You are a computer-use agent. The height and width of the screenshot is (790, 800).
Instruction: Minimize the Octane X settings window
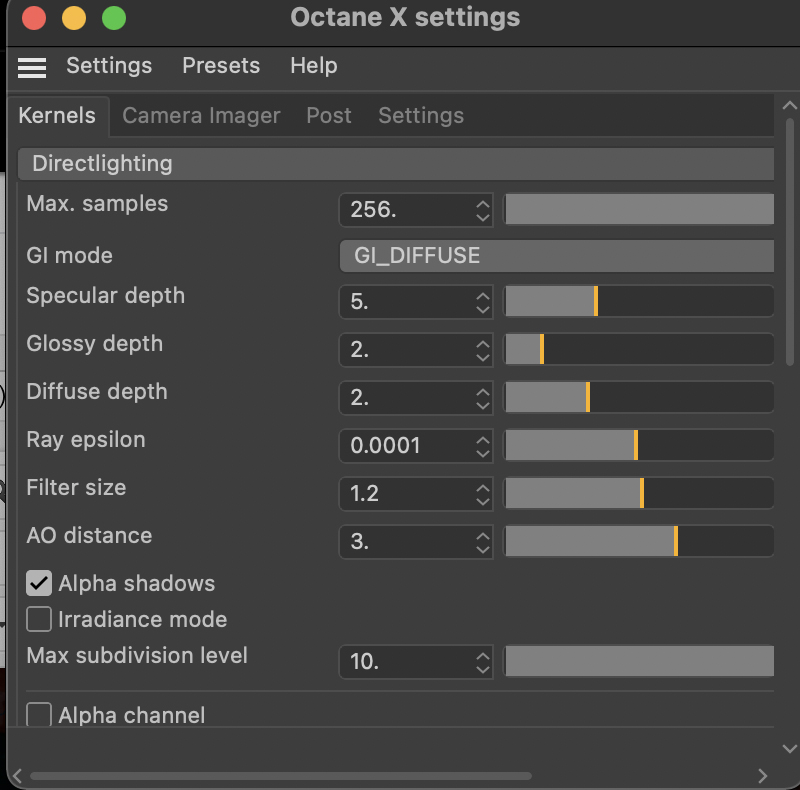click(x=74, y=18)
